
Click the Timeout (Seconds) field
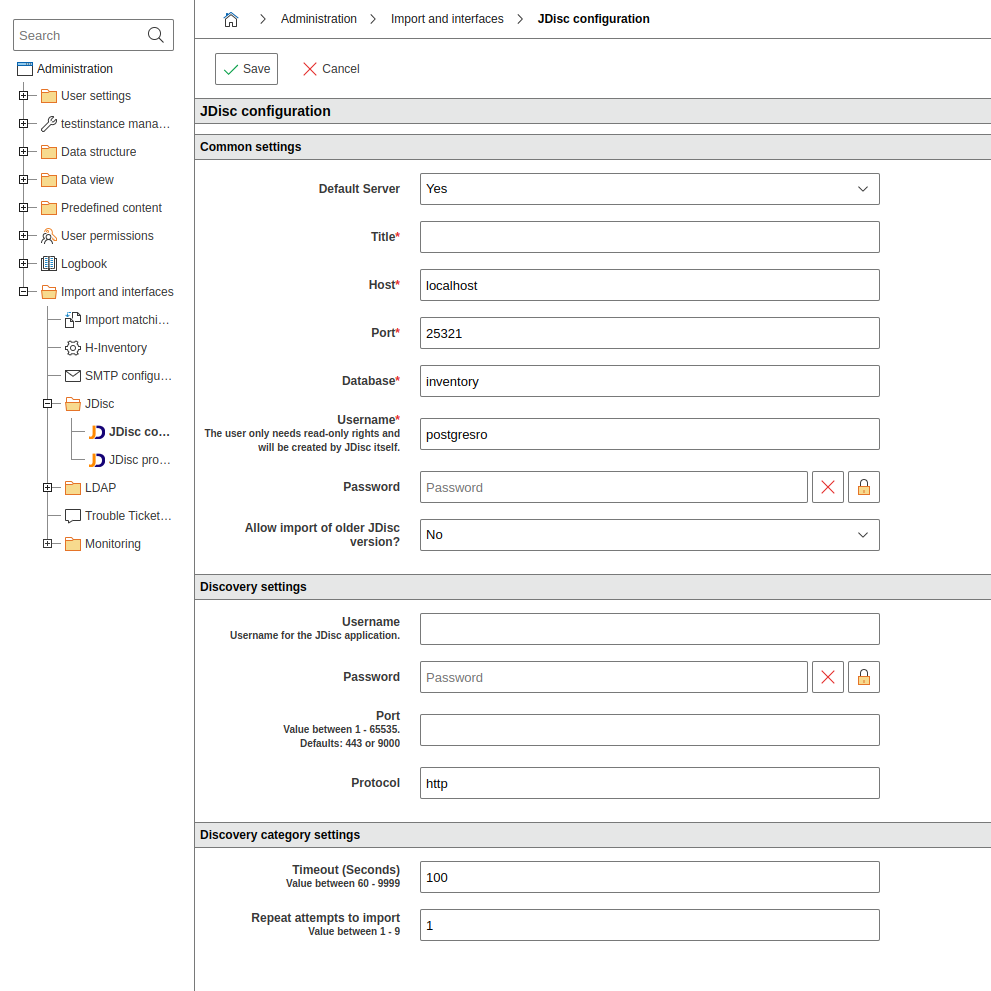coord(650,877)
